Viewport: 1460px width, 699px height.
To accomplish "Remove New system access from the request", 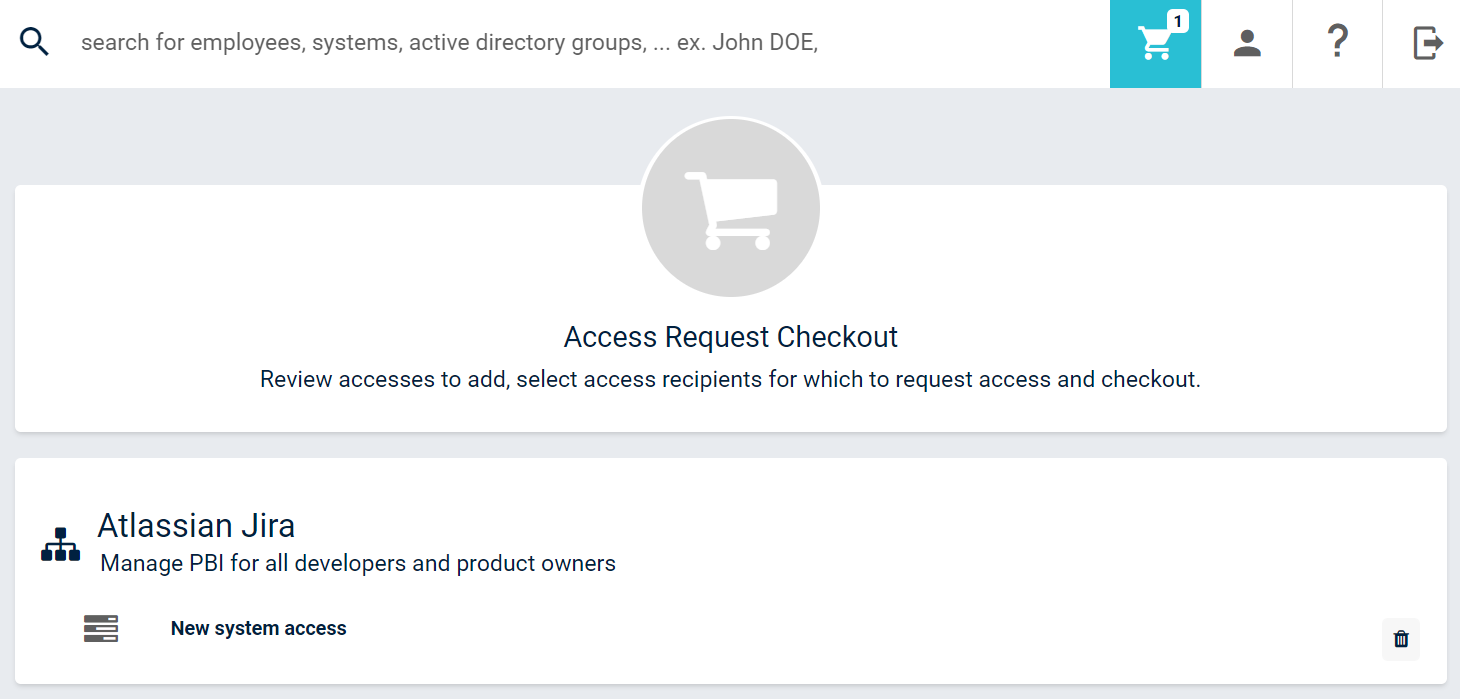I will [1400, 639].
